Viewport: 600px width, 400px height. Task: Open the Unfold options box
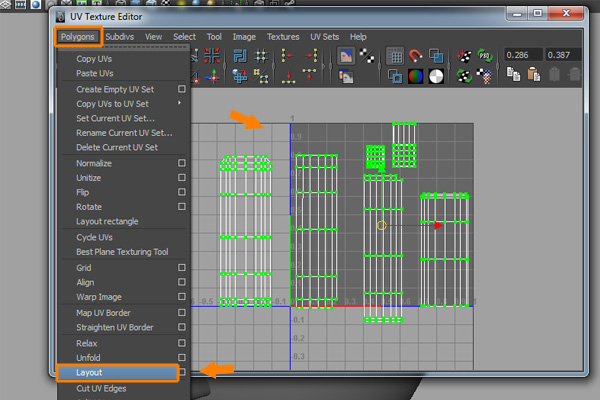181,357
